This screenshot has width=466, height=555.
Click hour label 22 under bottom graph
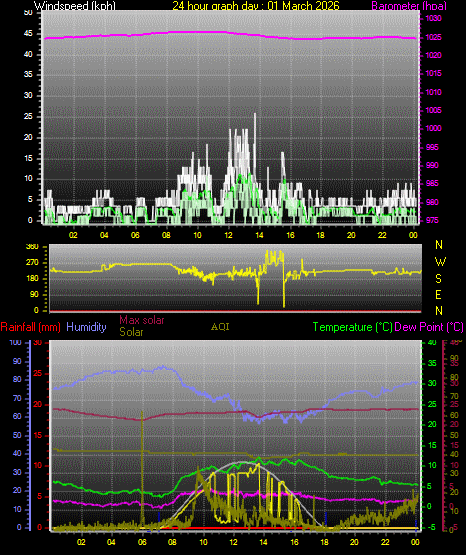385,542
